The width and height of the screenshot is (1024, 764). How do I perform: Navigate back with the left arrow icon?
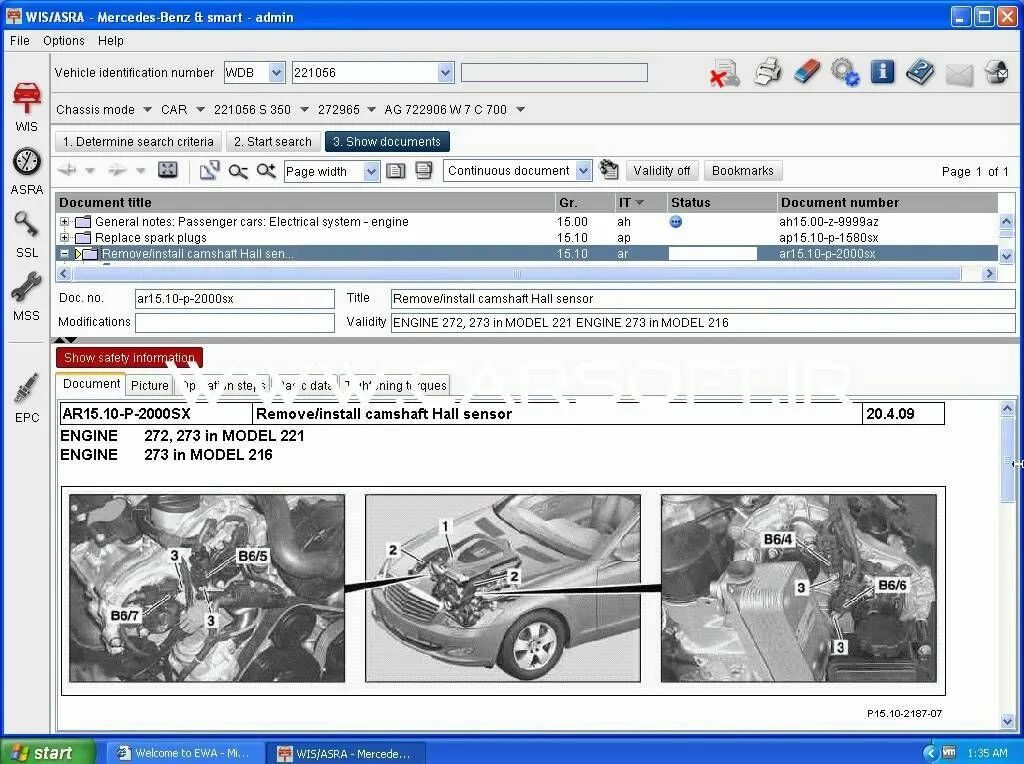pyautogui.click(x=67, y=170)
